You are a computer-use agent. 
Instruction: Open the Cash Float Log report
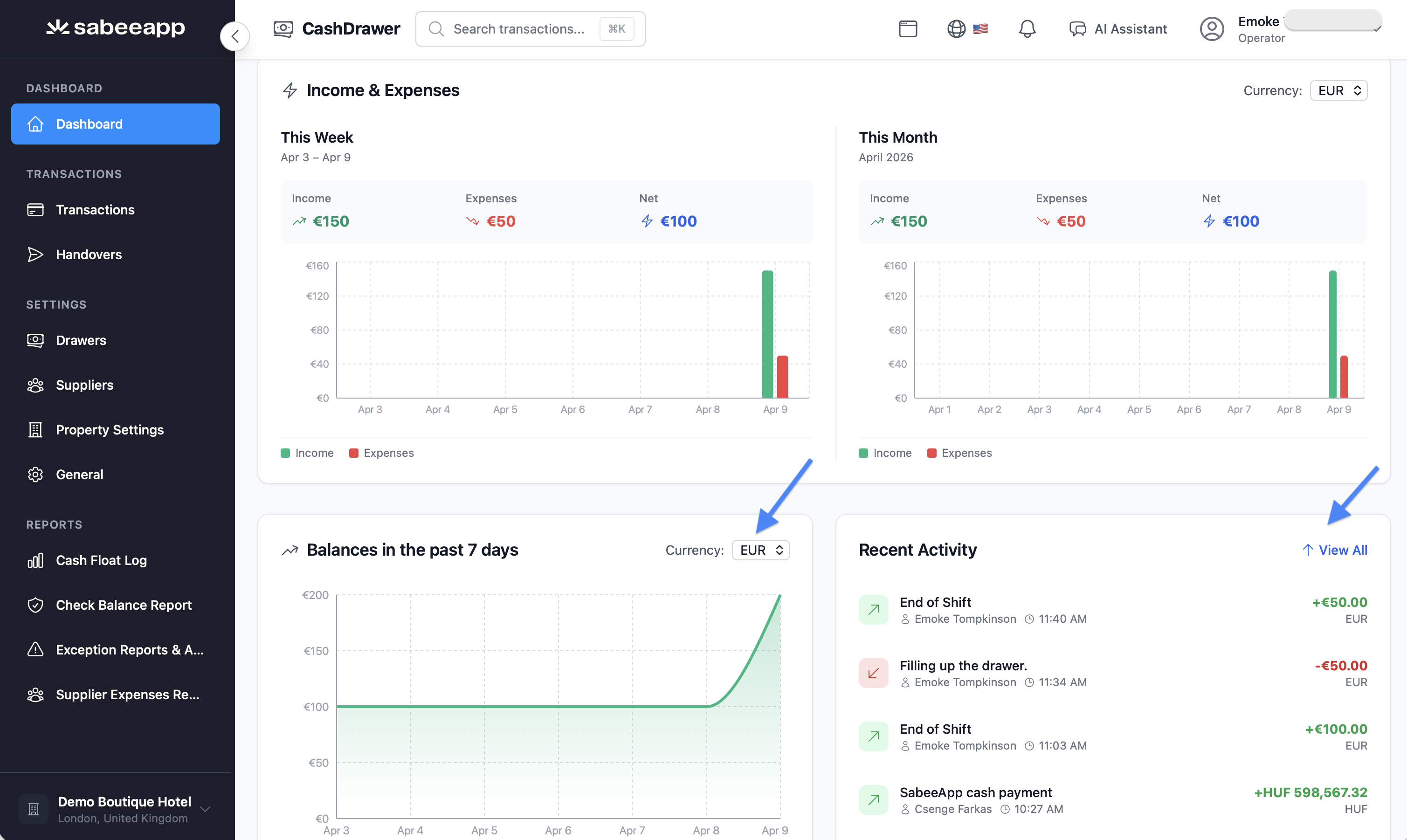click(101, 560)
